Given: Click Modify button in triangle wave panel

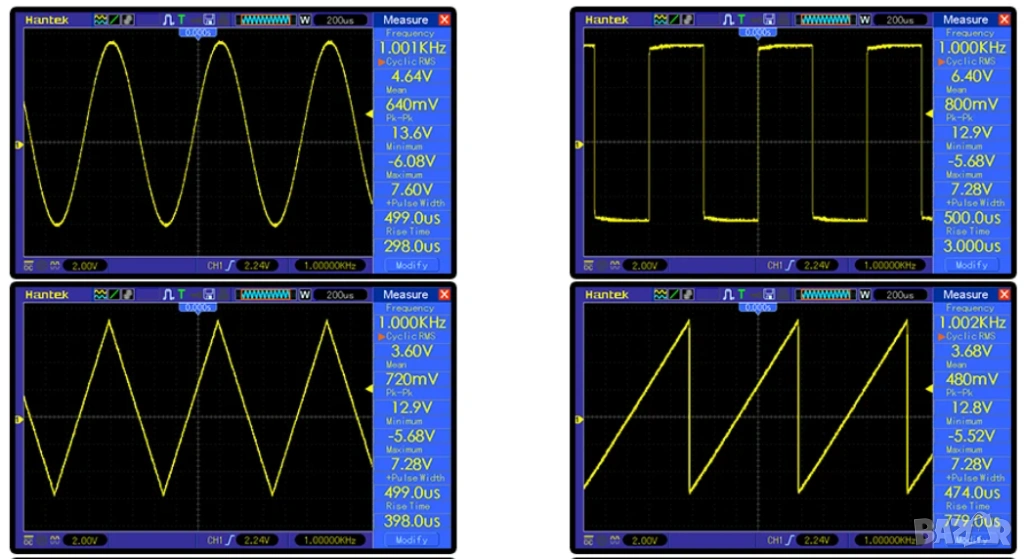Looking at the screenshot, I should coord(412,541).
